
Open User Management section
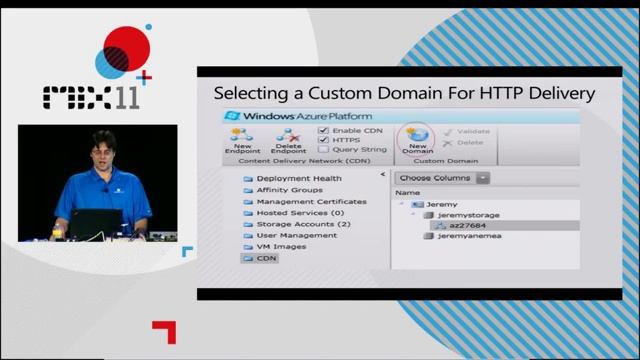(x=297, y=235)
